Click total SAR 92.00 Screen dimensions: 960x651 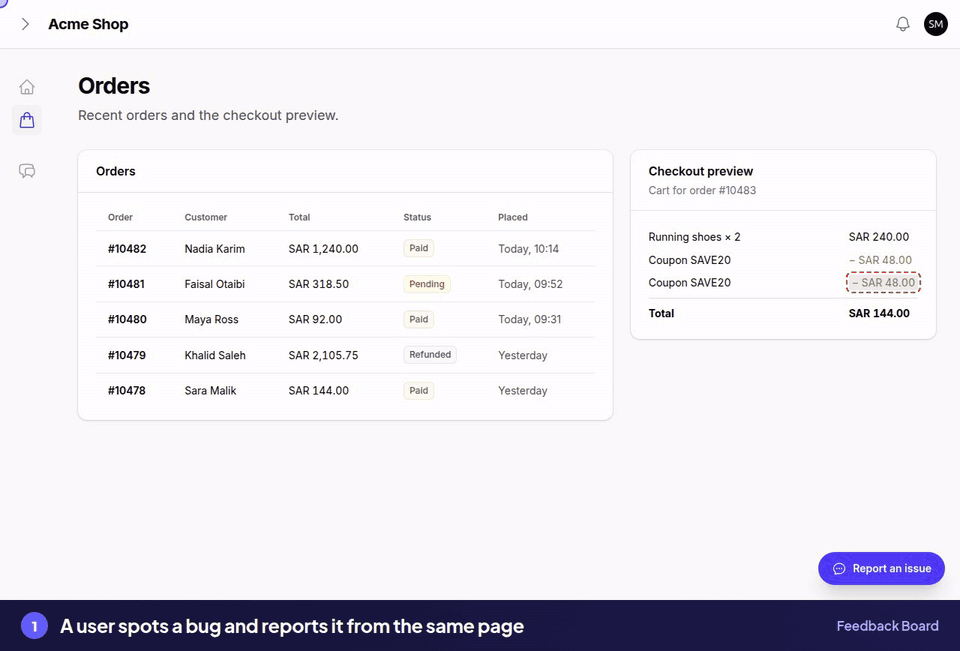[315, 319]
